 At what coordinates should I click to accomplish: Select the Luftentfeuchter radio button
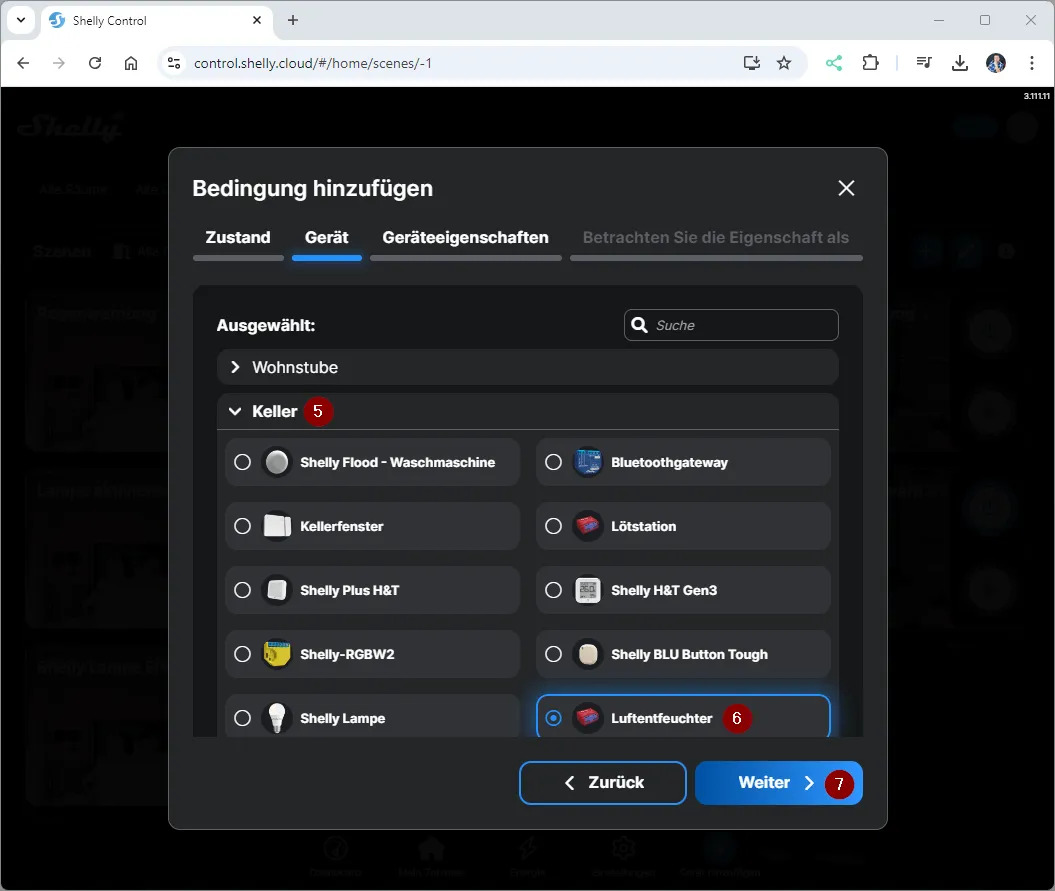pyautogui.click(x=553, y=718)
